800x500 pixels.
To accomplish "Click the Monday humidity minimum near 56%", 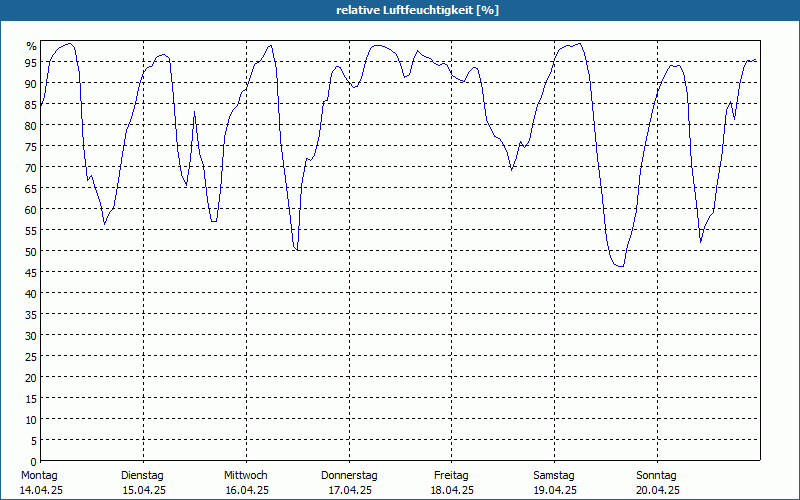I will 105,223.
